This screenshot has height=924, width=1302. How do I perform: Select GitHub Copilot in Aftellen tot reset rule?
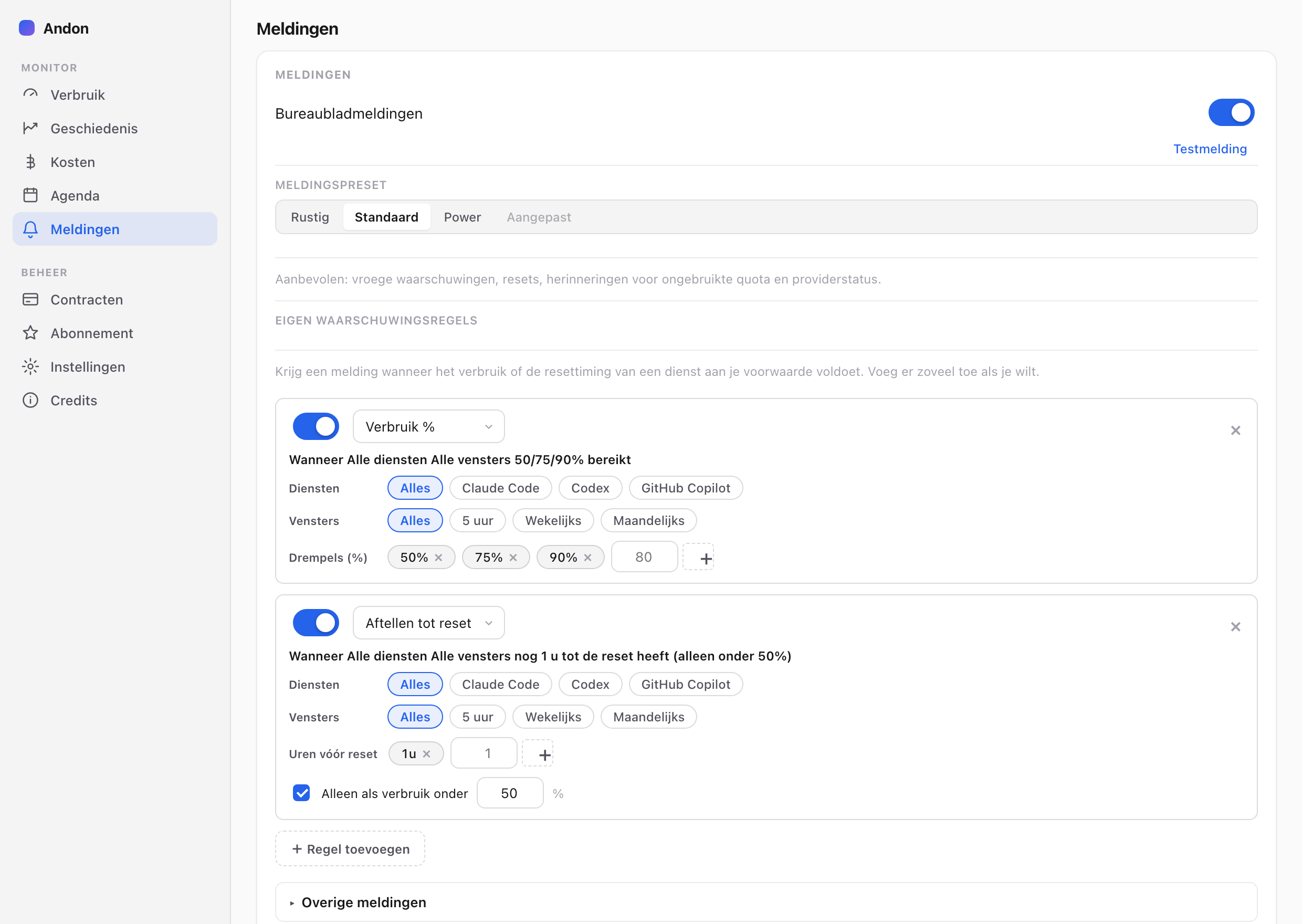(x=686, y=684)
